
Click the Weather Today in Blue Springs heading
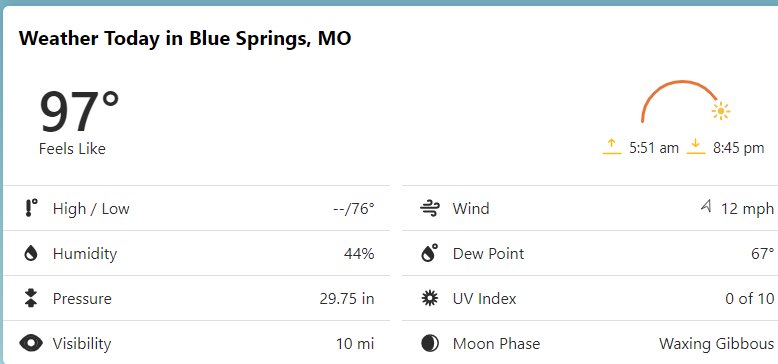(x=185, y=38)
